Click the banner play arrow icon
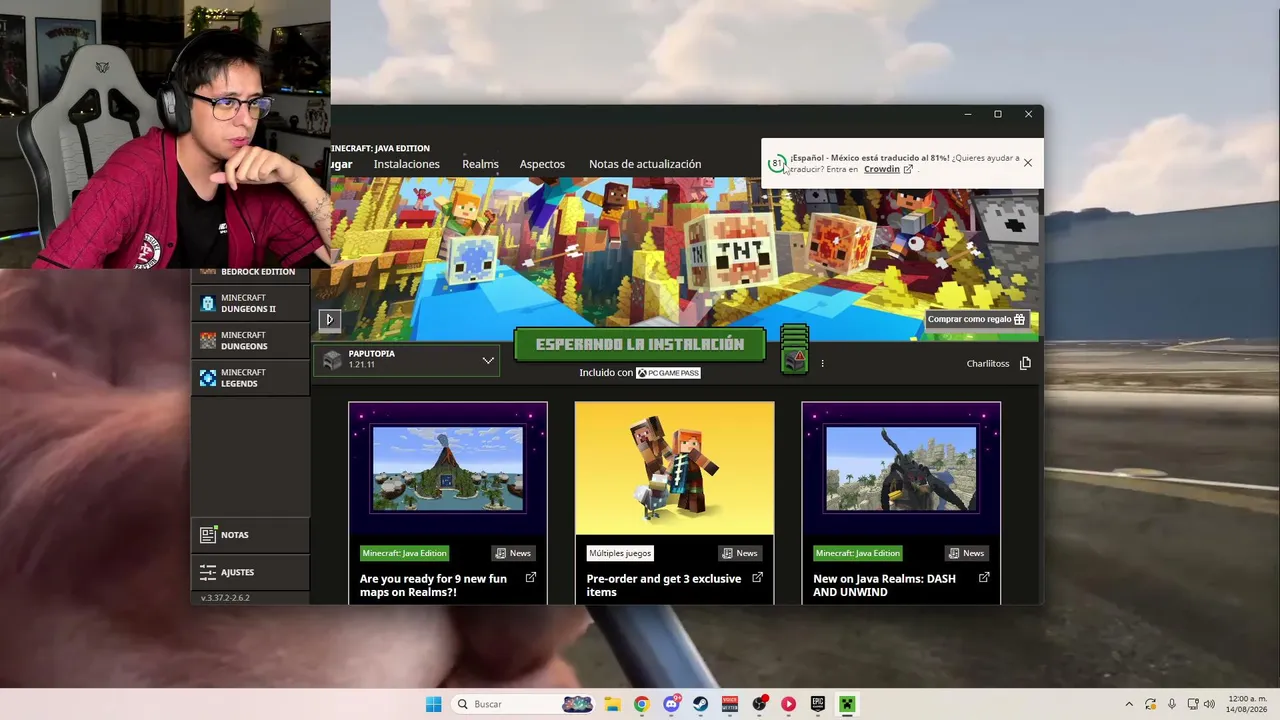Image resolution: width=1280 pixels, height=720 pixels. click(330, 320)
